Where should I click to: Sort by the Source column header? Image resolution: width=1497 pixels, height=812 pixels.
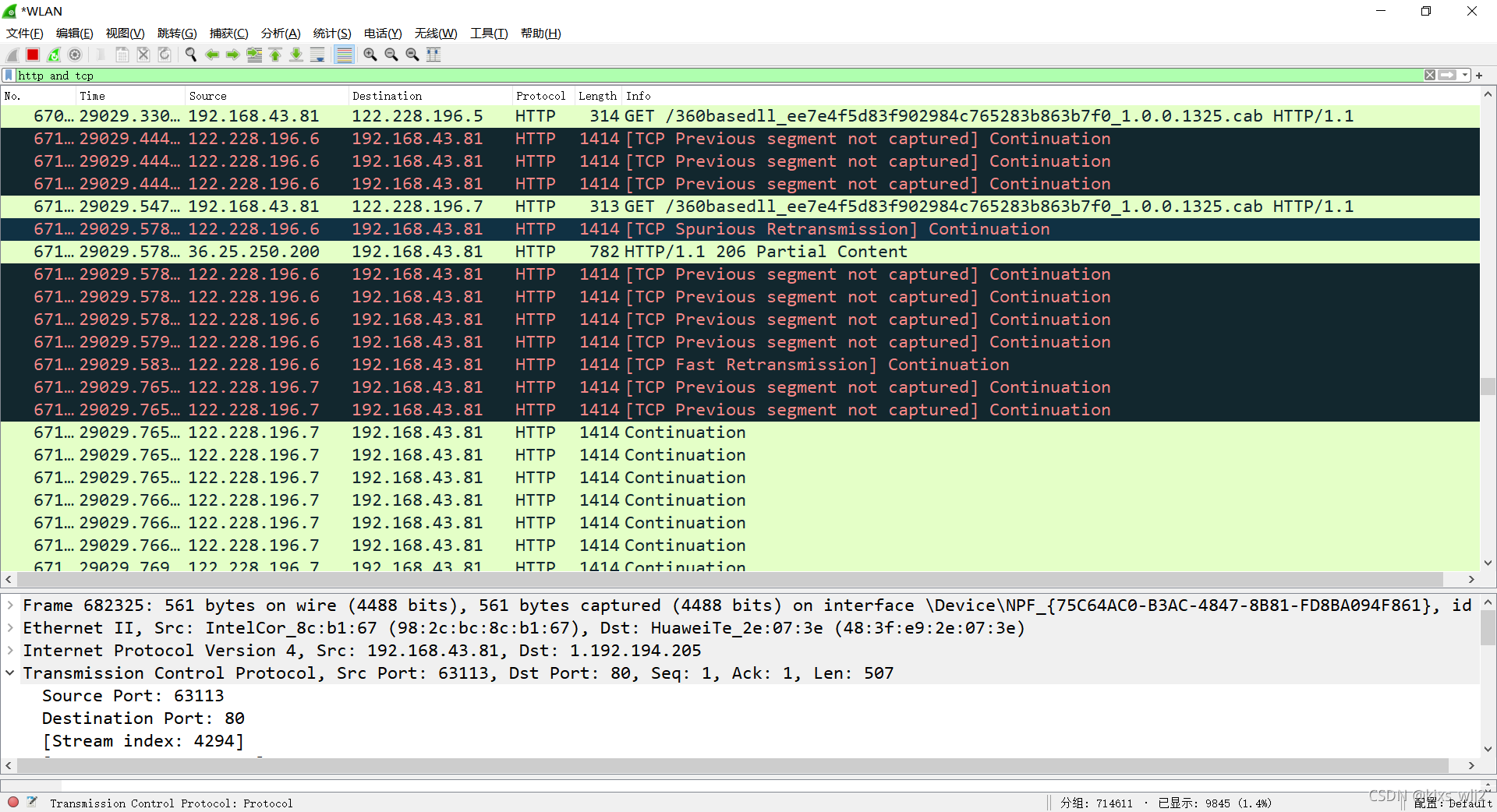tap(267, 96)
